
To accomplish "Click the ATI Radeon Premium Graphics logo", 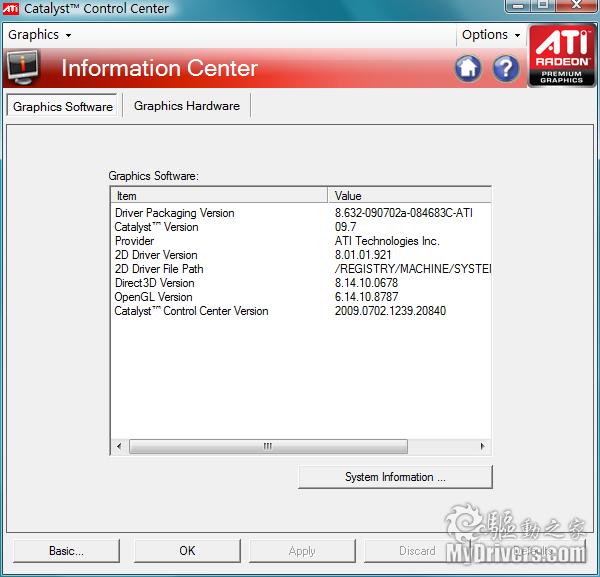I will pos(562,55).
